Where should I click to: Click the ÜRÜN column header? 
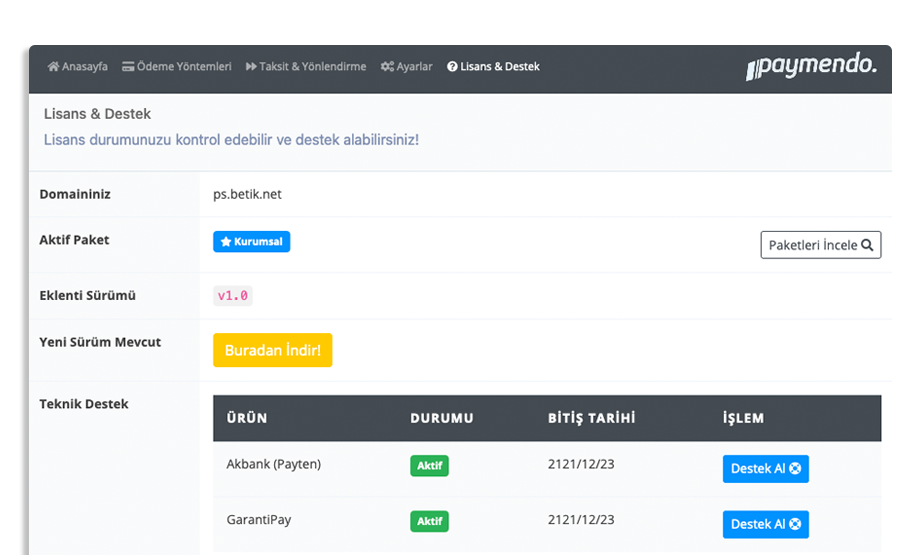247,418
